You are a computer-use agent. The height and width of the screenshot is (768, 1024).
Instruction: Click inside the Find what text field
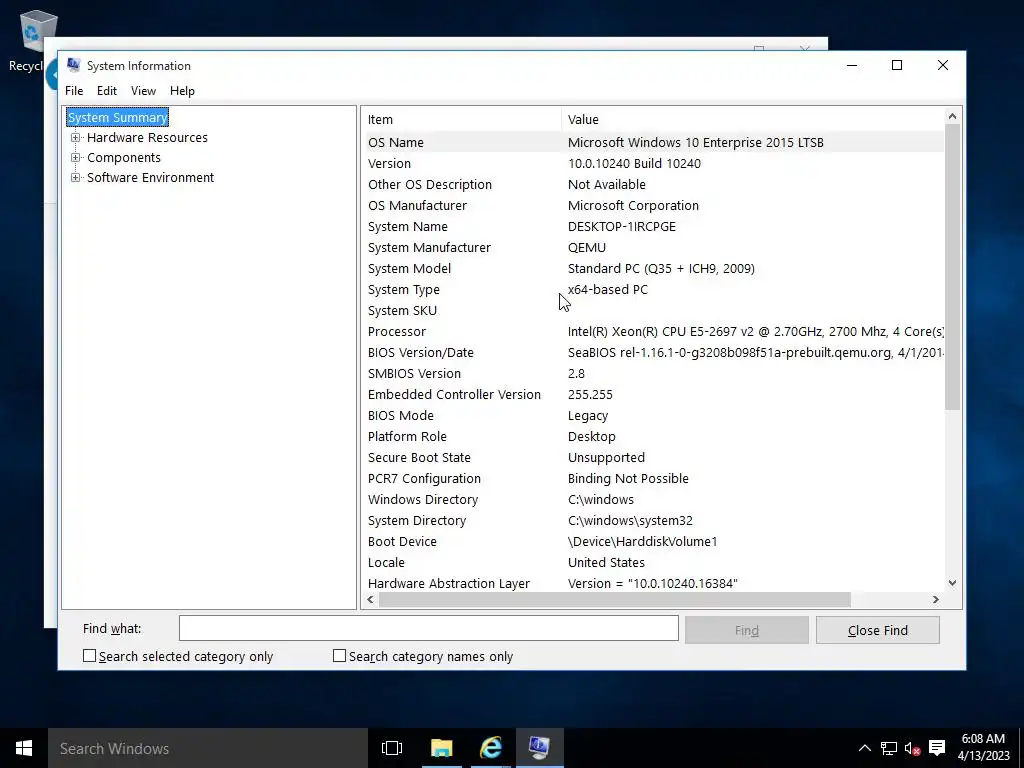(x=428, y=628)
